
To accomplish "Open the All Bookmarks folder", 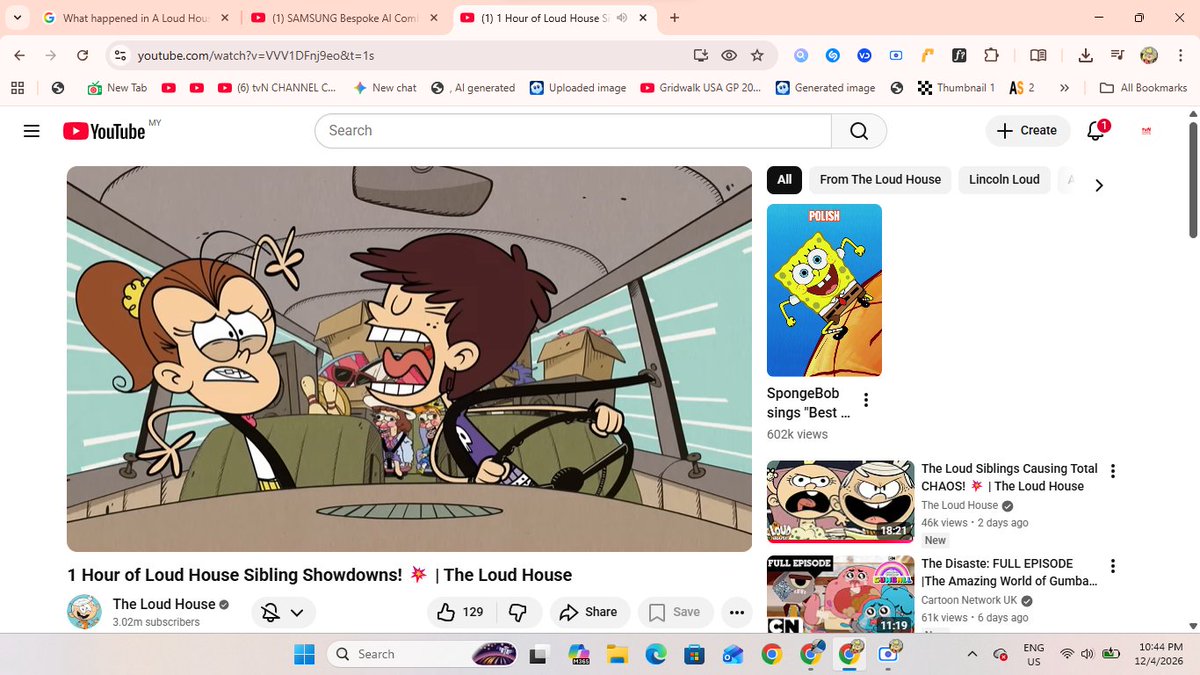I will [1143, 88].
